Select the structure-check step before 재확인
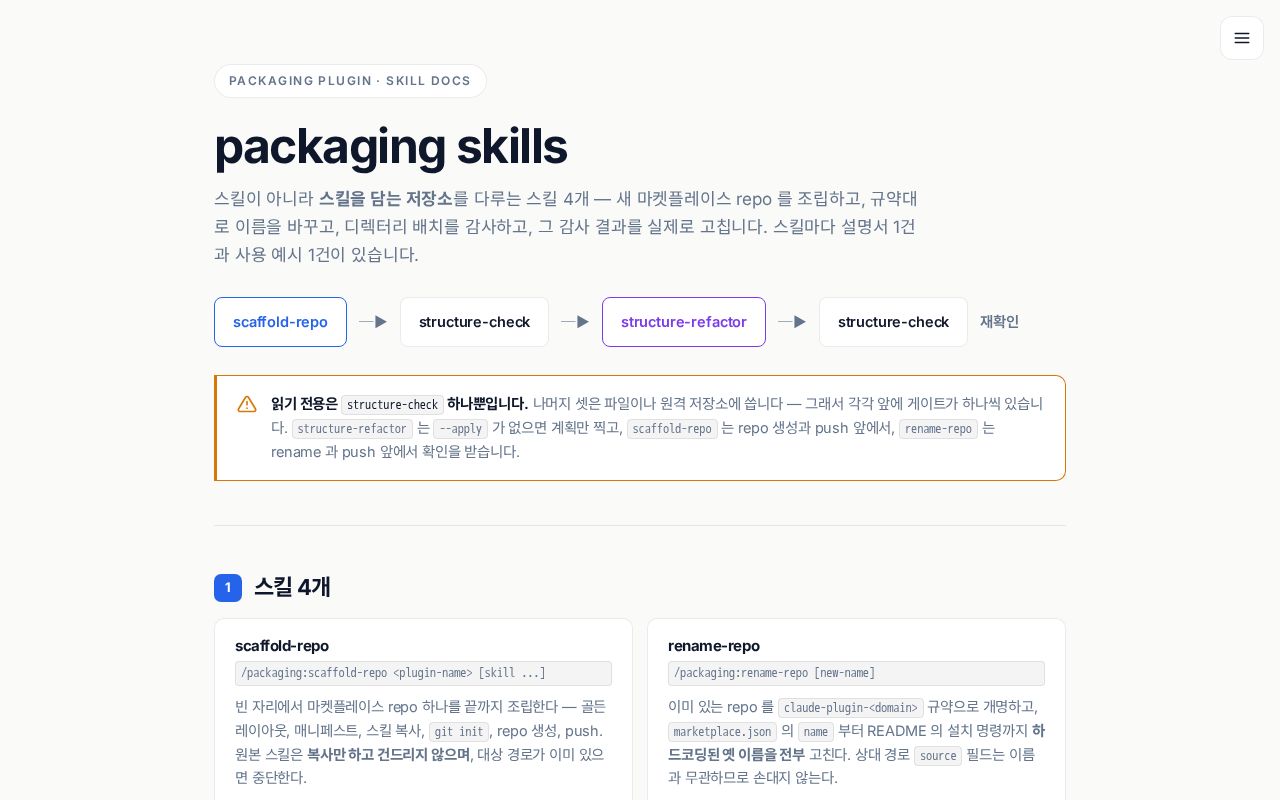This screenshot has height=800, width=1280. tap(893, 322)
